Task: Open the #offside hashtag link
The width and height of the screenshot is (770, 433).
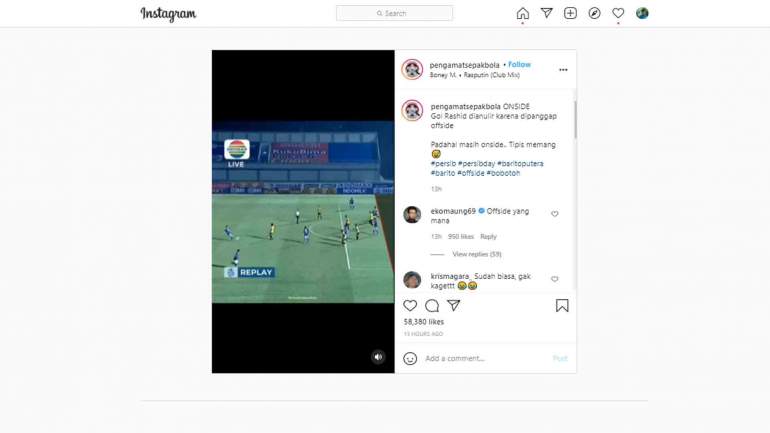Action: 471,173
